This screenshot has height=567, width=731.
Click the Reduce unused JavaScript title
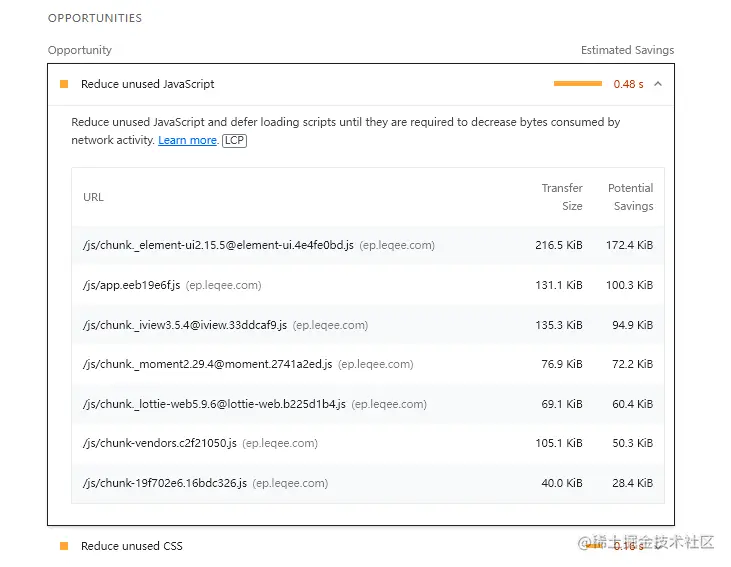coord(147,84)
